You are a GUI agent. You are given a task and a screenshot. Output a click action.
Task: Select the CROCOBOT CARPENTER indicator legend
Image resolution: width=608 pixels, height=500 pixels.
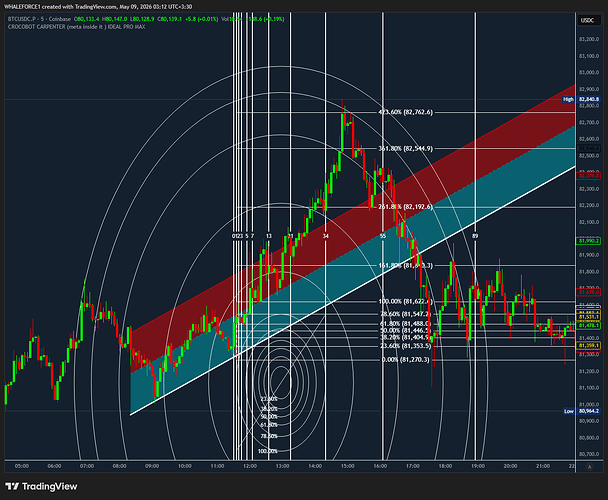pyautogui.click(x=76, y=27)
